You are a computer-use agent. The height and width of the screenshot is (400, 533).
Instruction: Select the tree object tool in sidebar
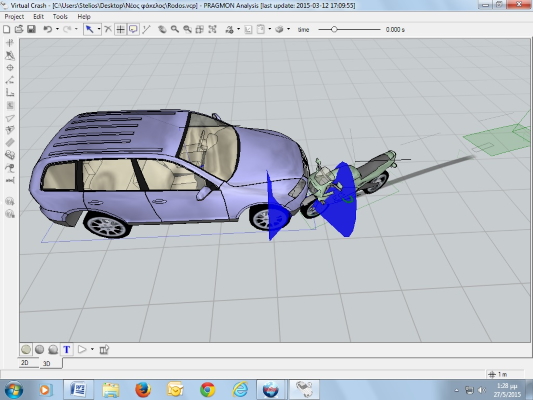[10, 168]
